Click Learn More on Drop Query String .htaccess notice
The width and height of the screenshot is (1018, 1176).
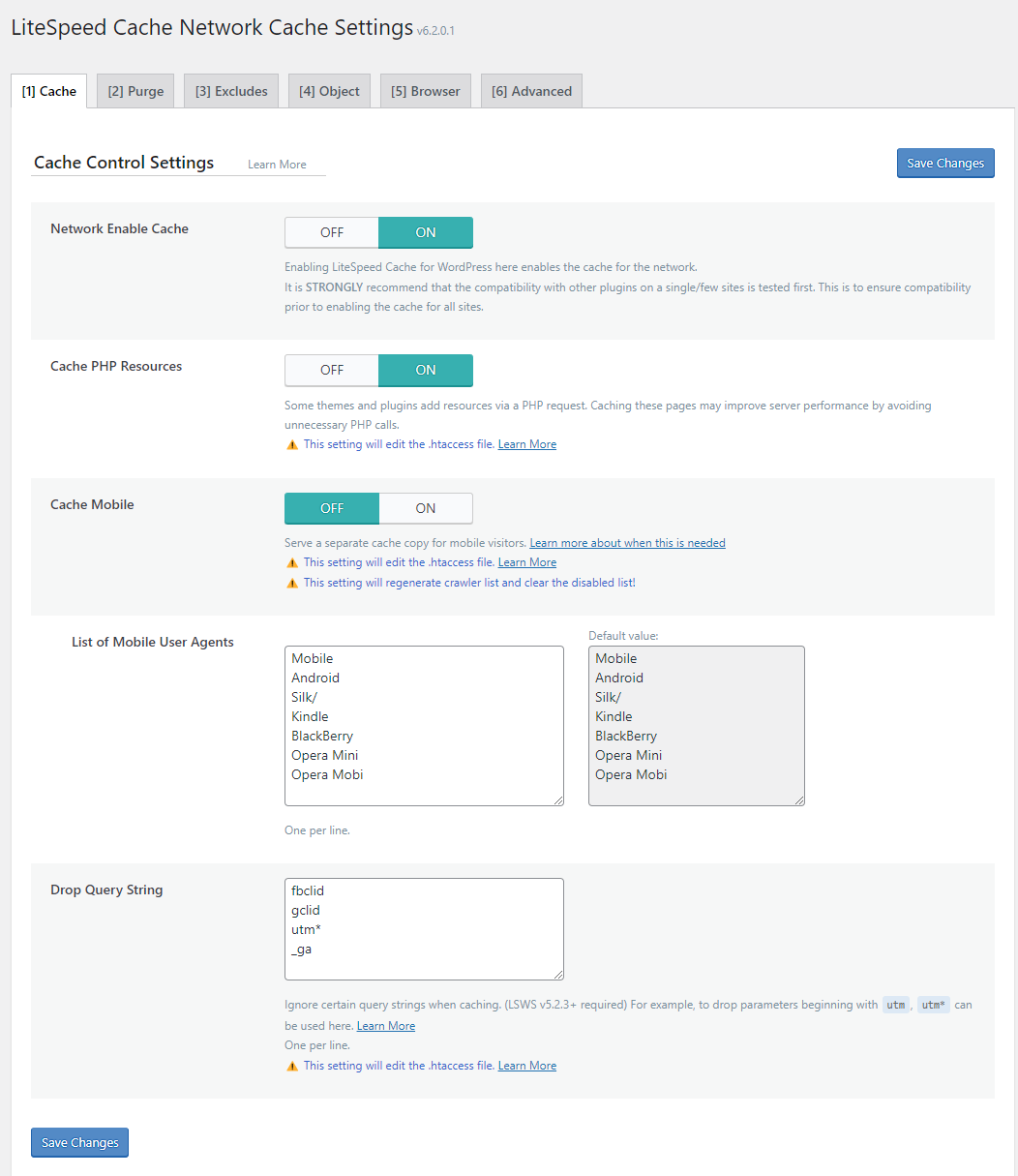tap(527, 1066)
